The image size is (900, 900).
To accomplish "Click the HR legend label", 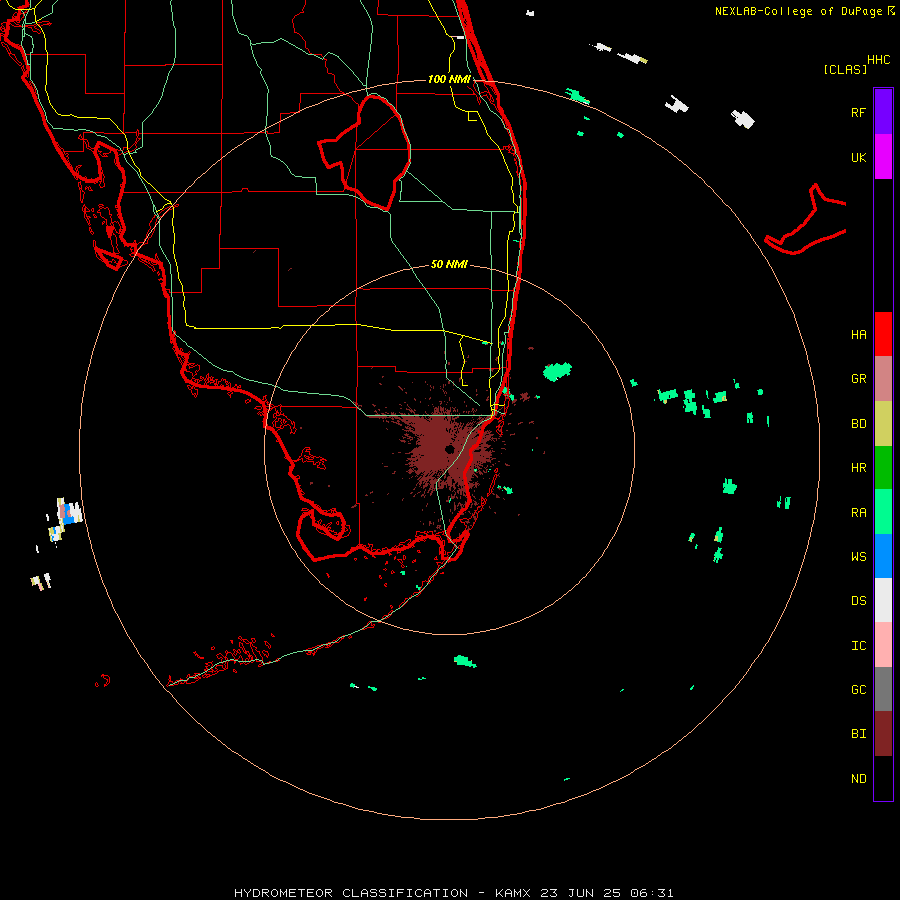I will coord(858,468).
